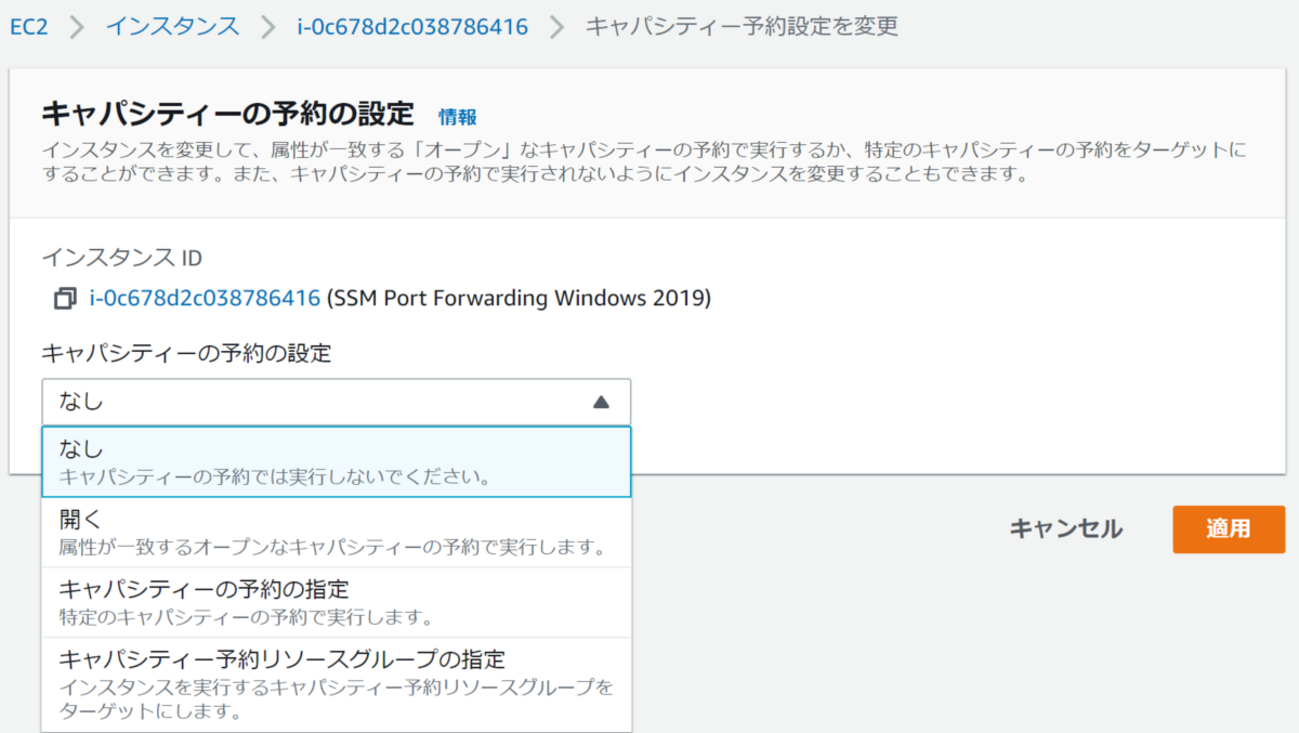Select the キャパシティーの予約の指定 option

(x=336, y=602)
